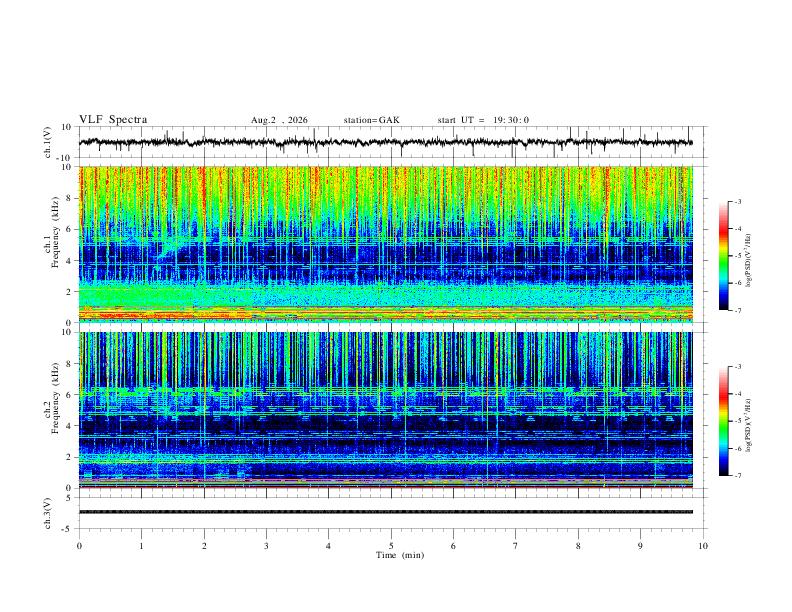Click the 0 minute tick on time axis
This screenshot has height=612, width=792.
click(x=79, y=546)
